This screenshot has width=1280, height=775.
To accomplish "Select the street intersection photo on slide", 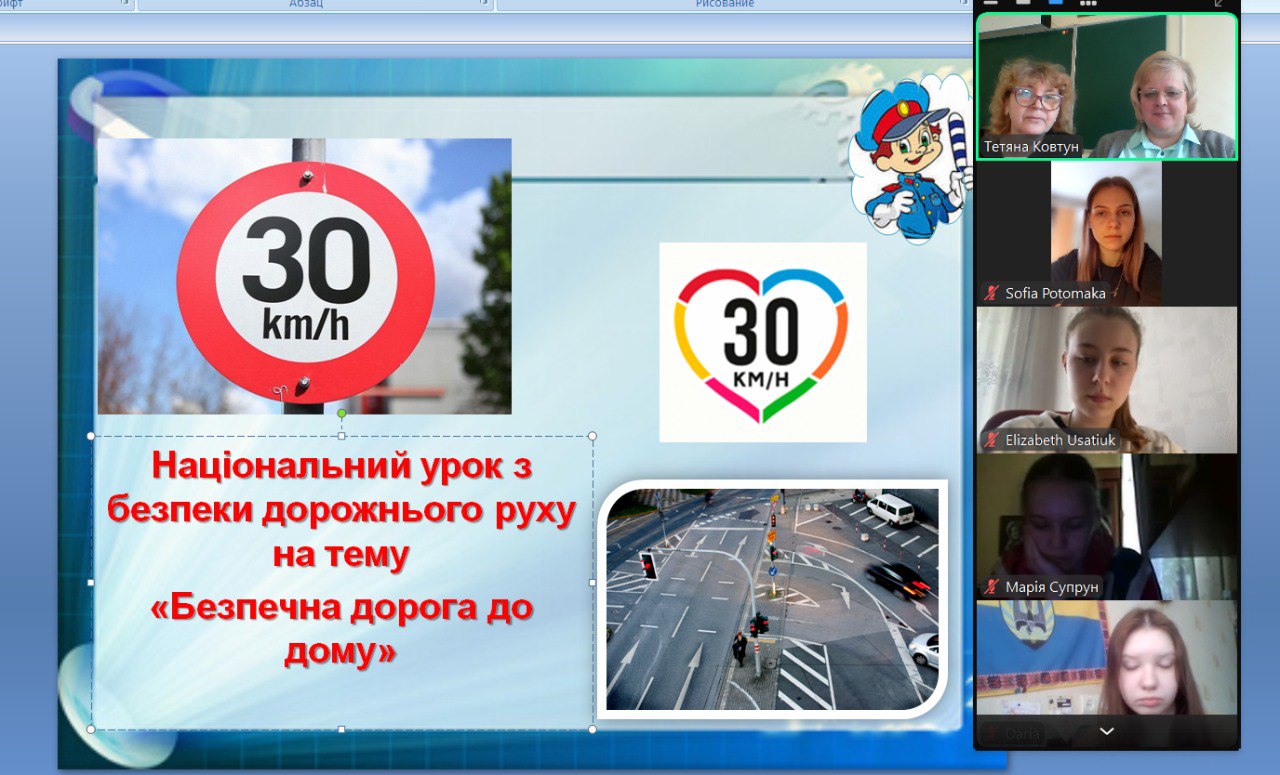I will (x=772, y=599).
